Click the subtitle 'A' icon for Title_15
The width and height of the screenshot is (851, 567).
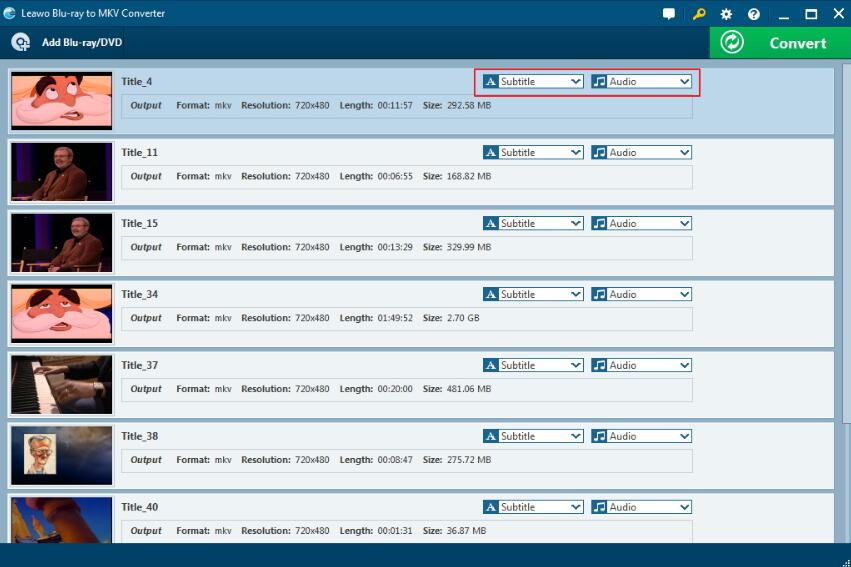pyautogui.click(x=491, y=223)
